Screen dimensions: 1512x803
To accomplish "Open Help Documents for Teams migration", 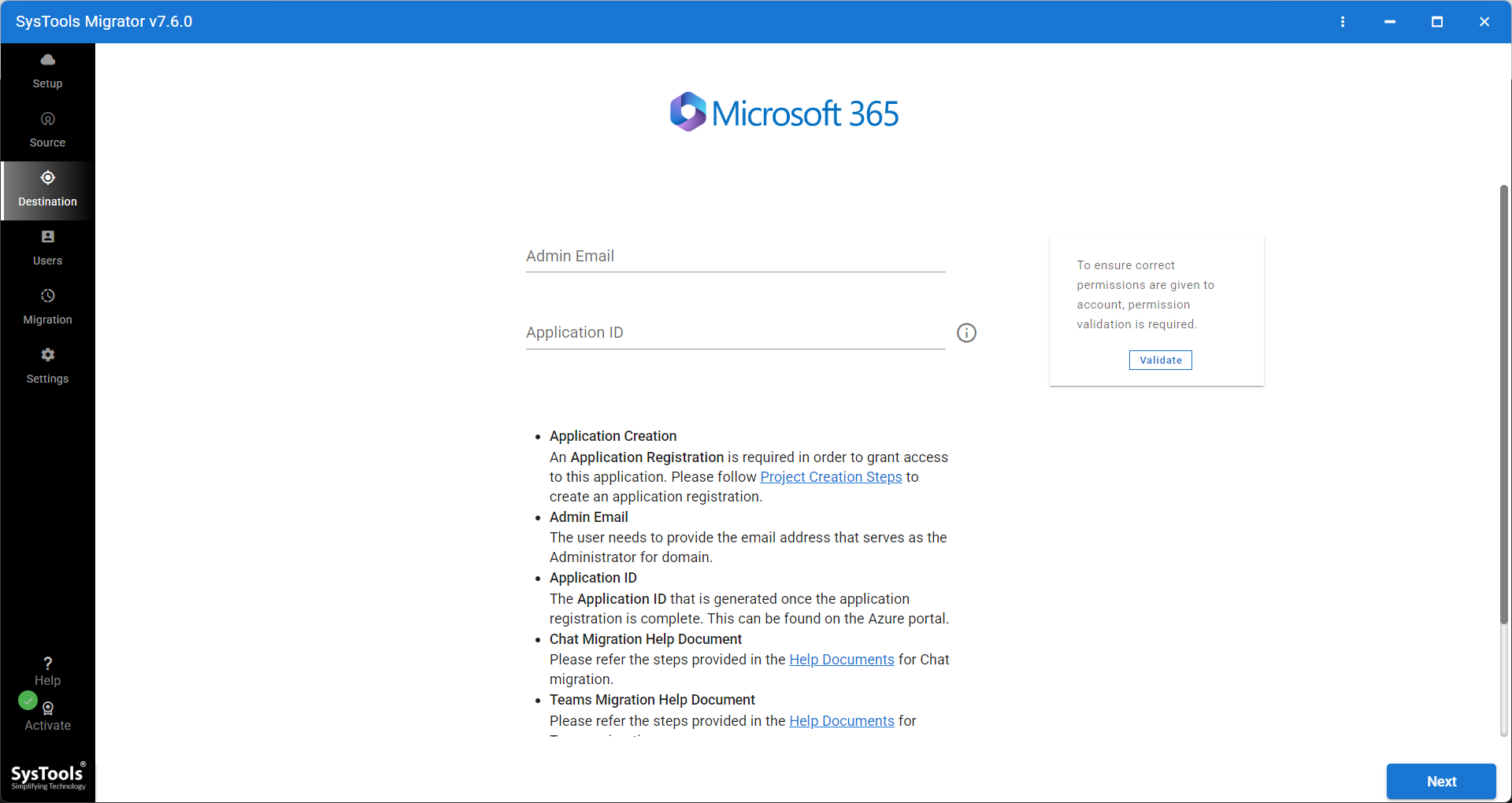I will pos(841,720).
